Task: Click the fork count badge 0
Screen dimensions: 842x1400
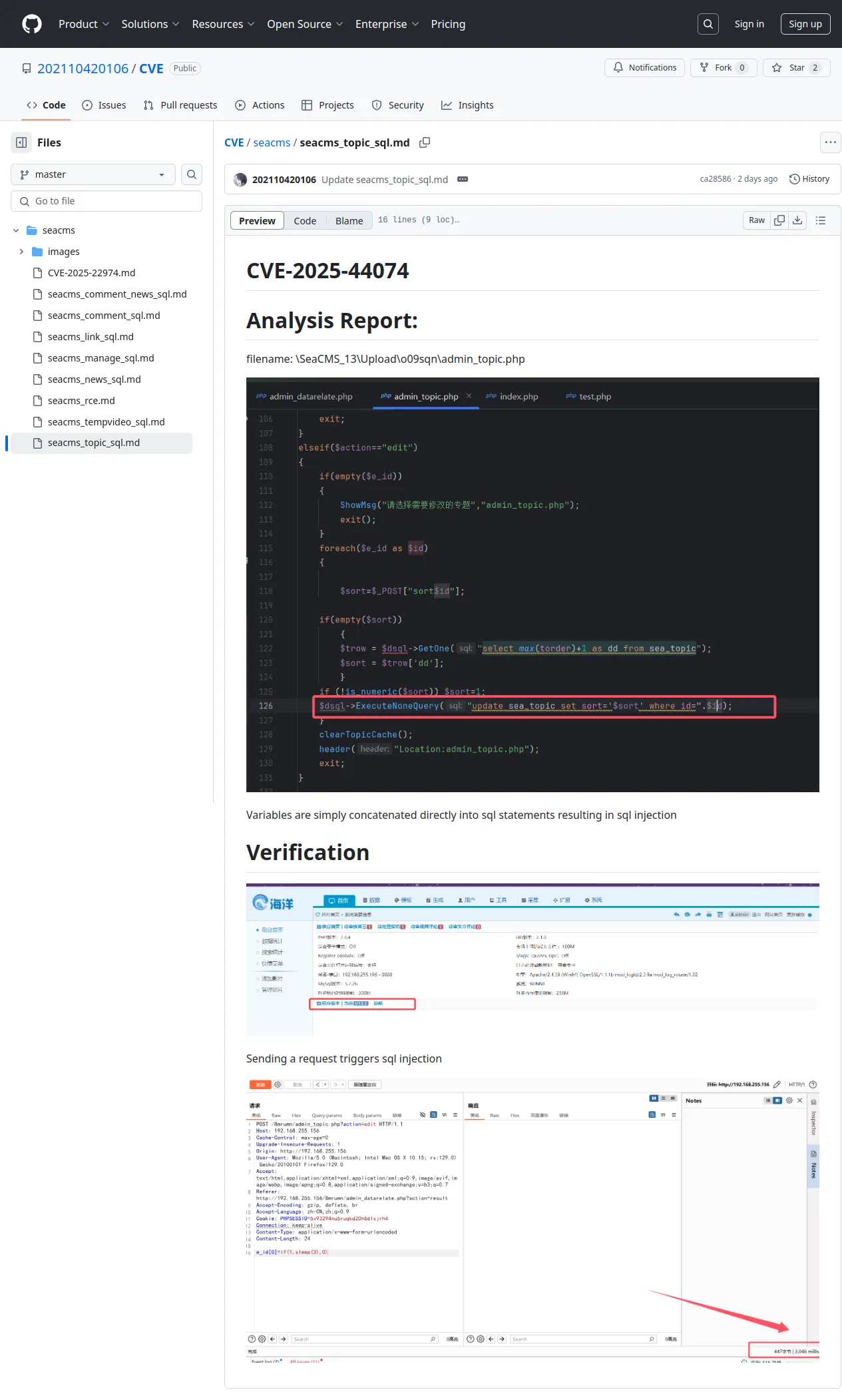Action: click(742, 68)
